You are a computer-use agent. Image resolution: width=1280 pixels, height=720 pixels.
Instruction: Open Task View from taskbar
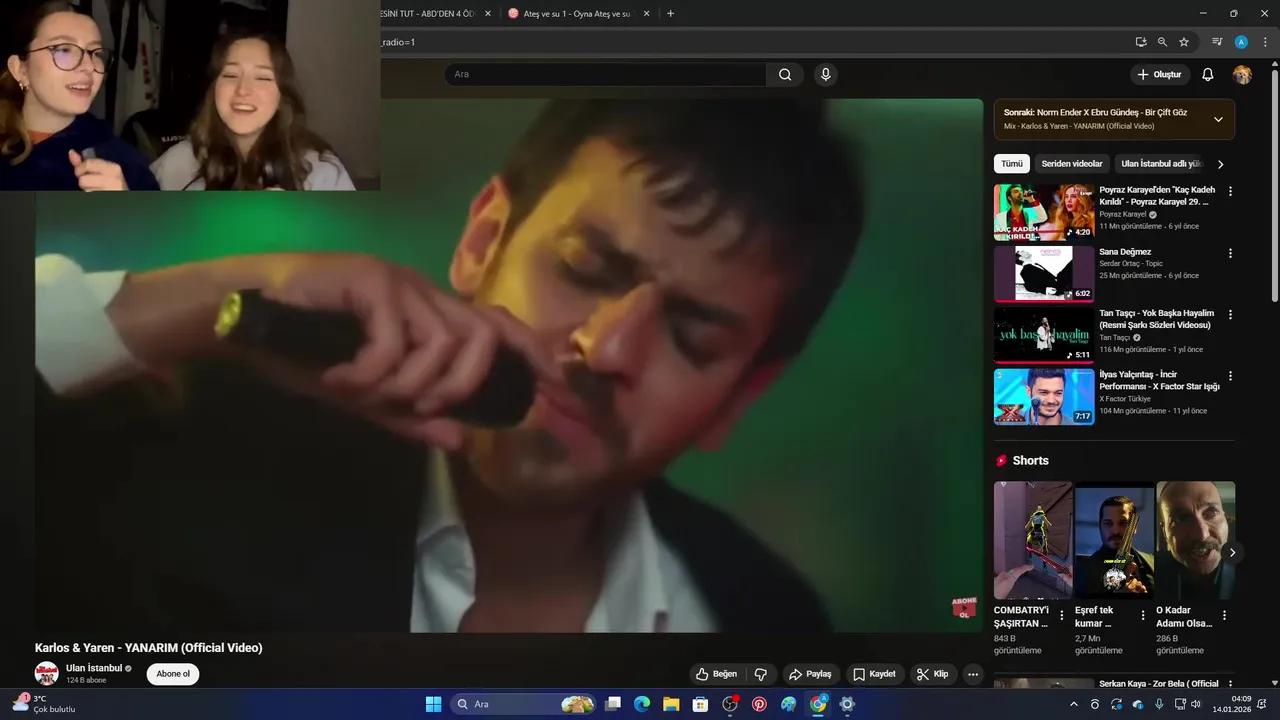(613, 704)
